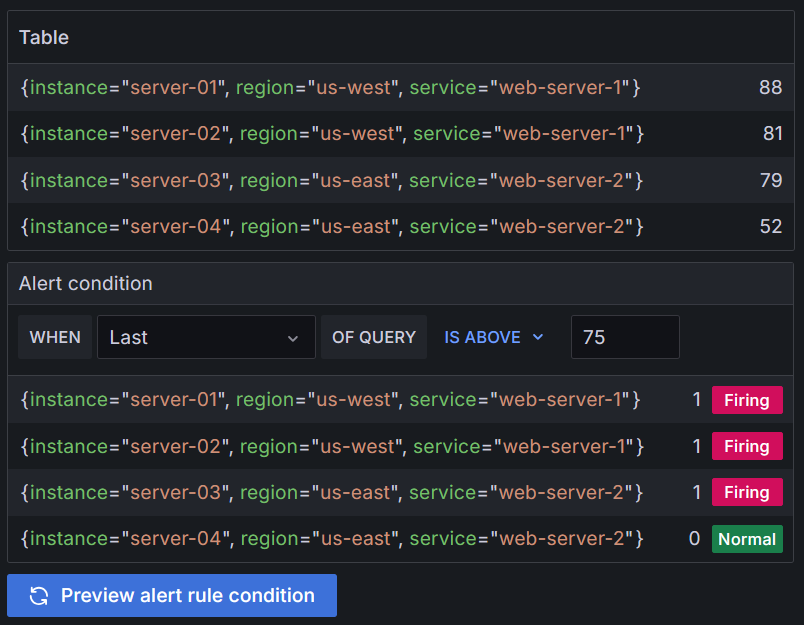Click the WHEN label in the alert condition
Viewport: 804px width, 625px height.
(x=55, y=337)
